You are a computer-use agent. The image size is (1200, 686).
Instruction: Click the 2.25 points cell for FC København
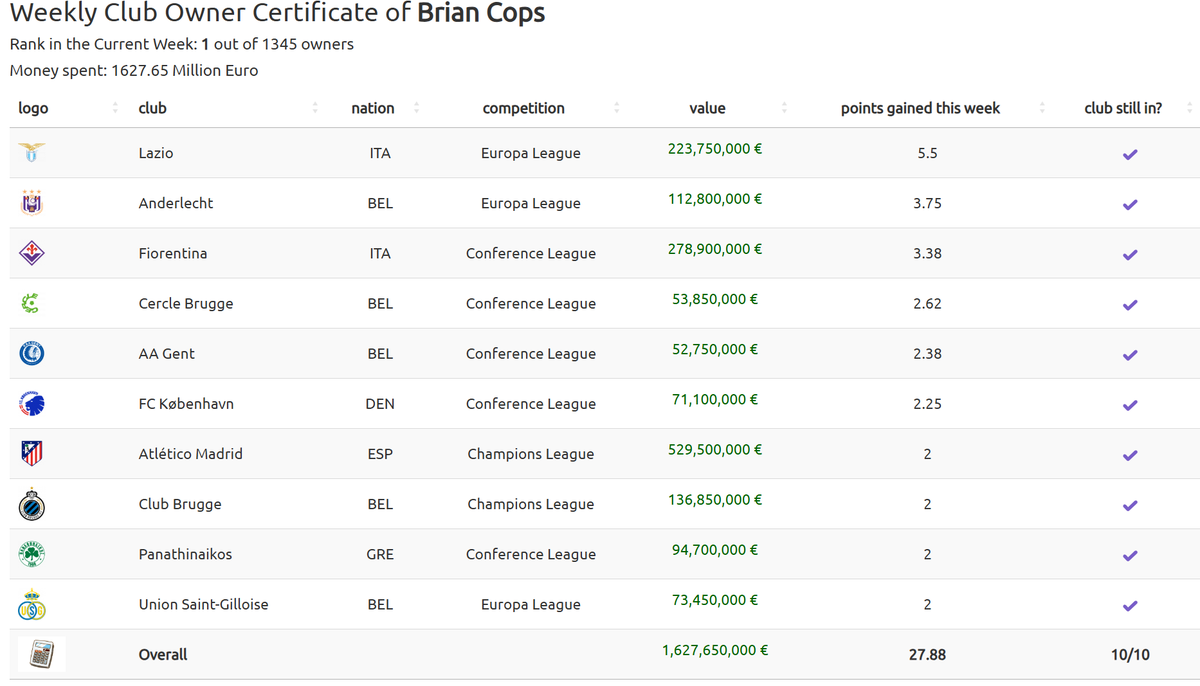coord(927,404)
